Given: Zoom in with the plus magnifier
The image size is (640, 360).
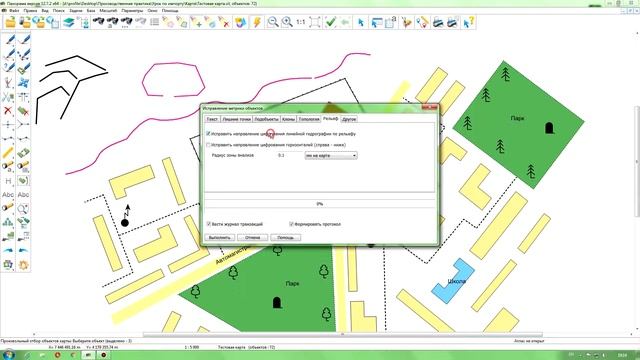Looking at the screenshot, I should 287,22.
